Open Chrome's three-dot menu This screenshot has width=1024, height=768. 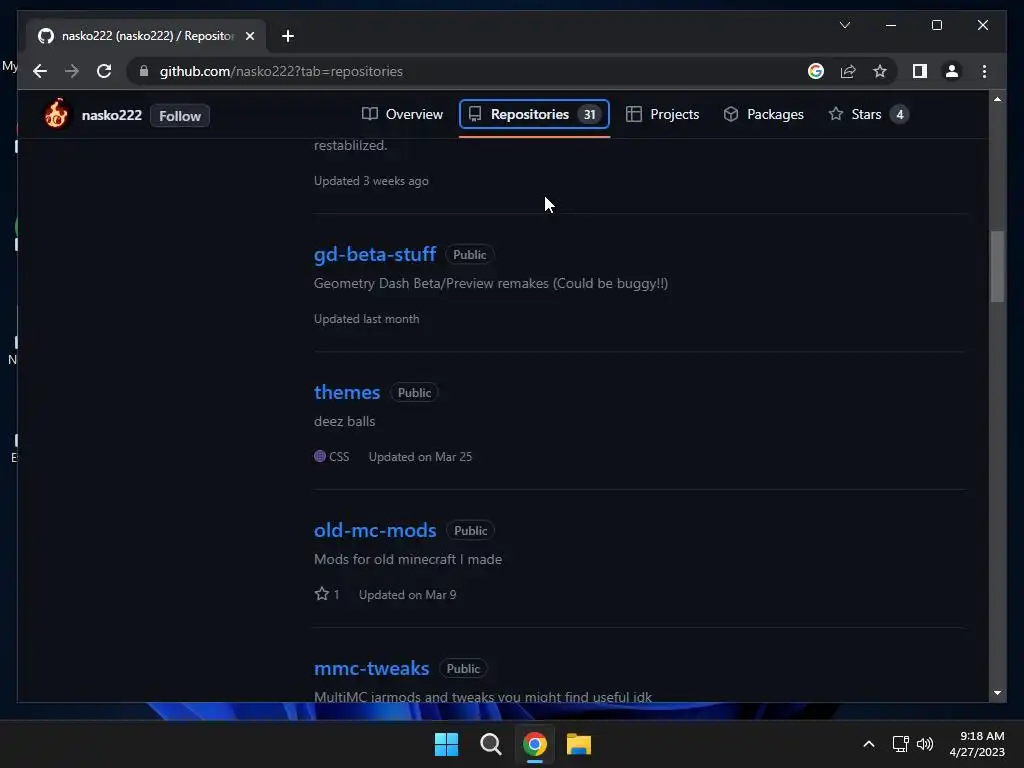pyautogui.click(x=984, y=71)
